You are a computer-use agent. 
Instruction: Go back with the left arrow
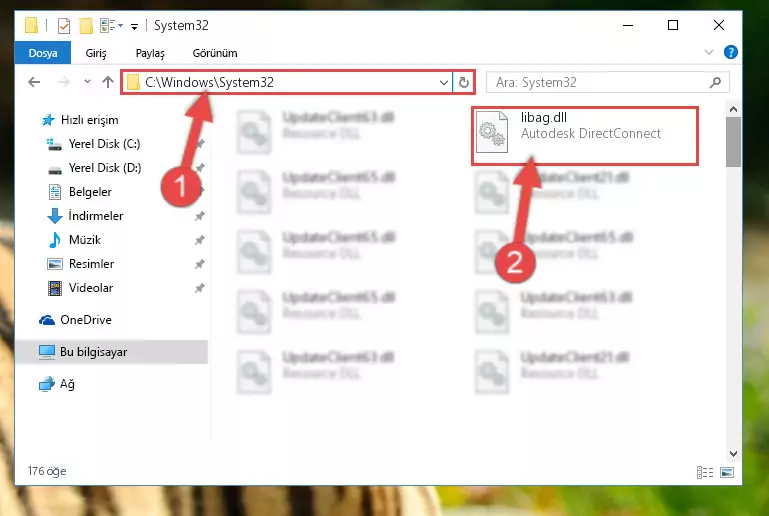point(34,82)
